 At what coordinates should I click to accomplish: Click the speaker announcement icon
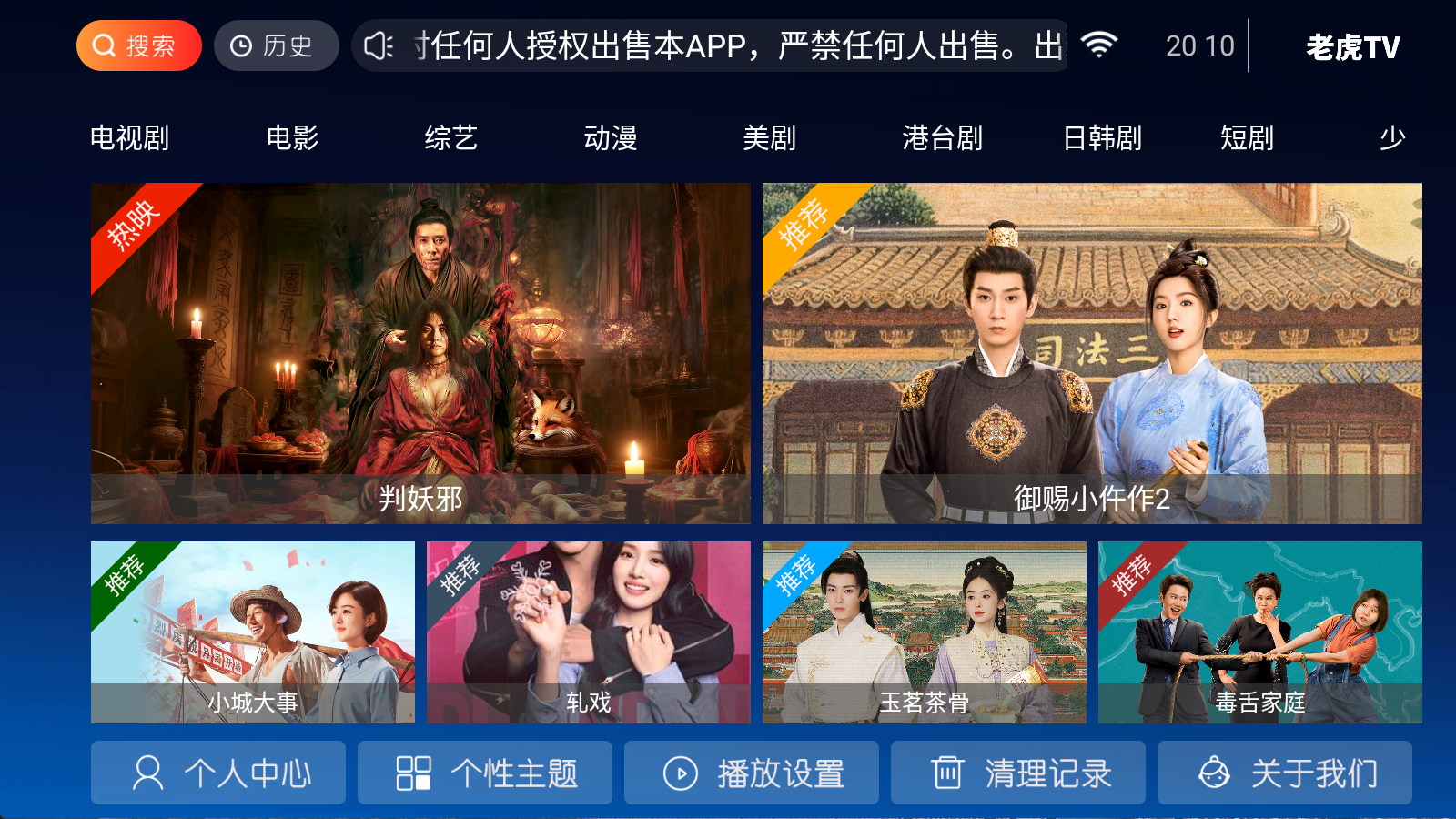pyautogui.click(x=378, y=45)
